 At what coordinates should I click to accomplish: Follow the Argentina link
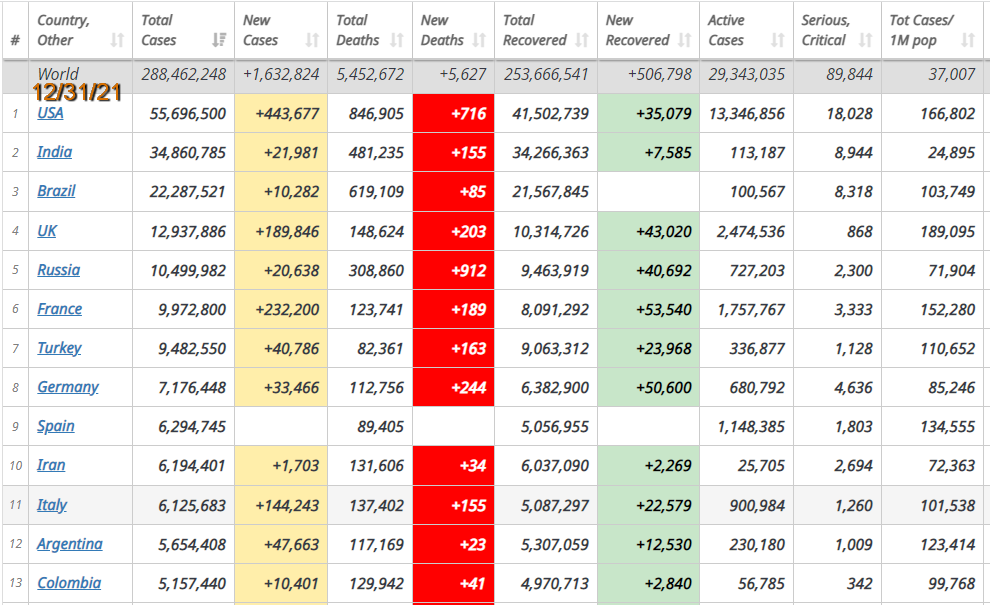70,544
